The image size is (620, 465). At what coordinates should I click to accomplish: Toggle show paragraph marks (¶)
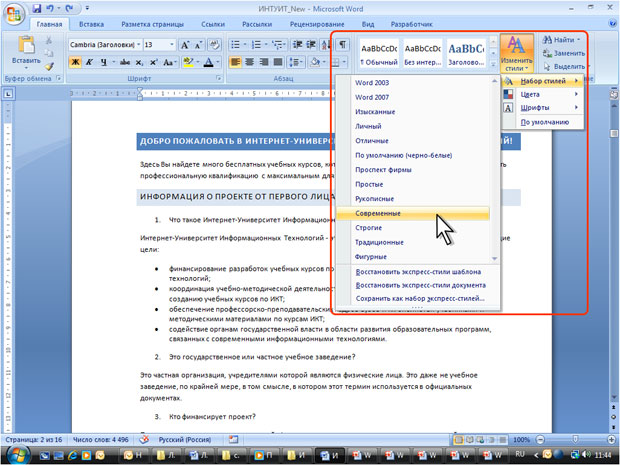[342, 44]
